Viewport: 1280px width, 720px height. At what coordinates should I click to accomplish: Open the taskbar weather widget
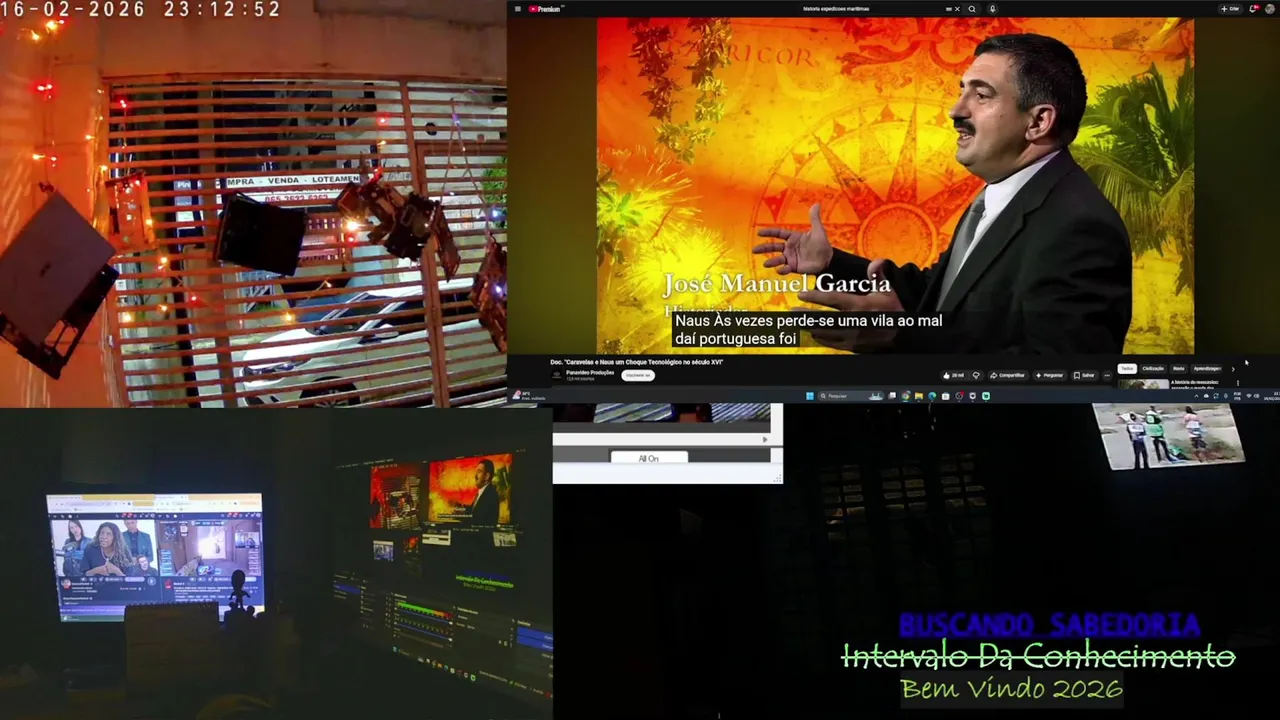pyautogui.click(x=530, y=396)
